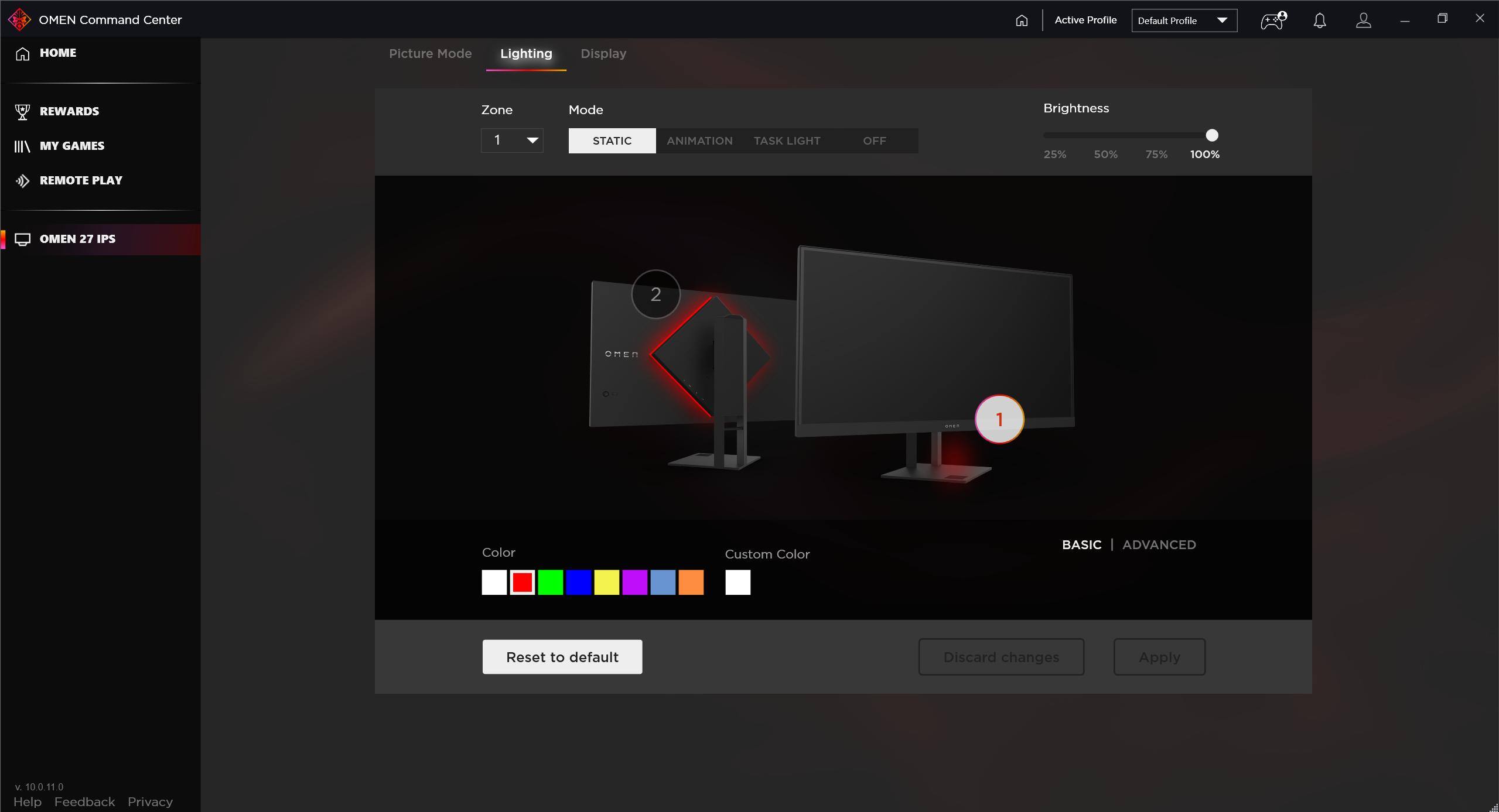This screenshot has width=1499, height=812.
Task: Switch to the Picture Mode tab
Action: click(x=430, y=54)
